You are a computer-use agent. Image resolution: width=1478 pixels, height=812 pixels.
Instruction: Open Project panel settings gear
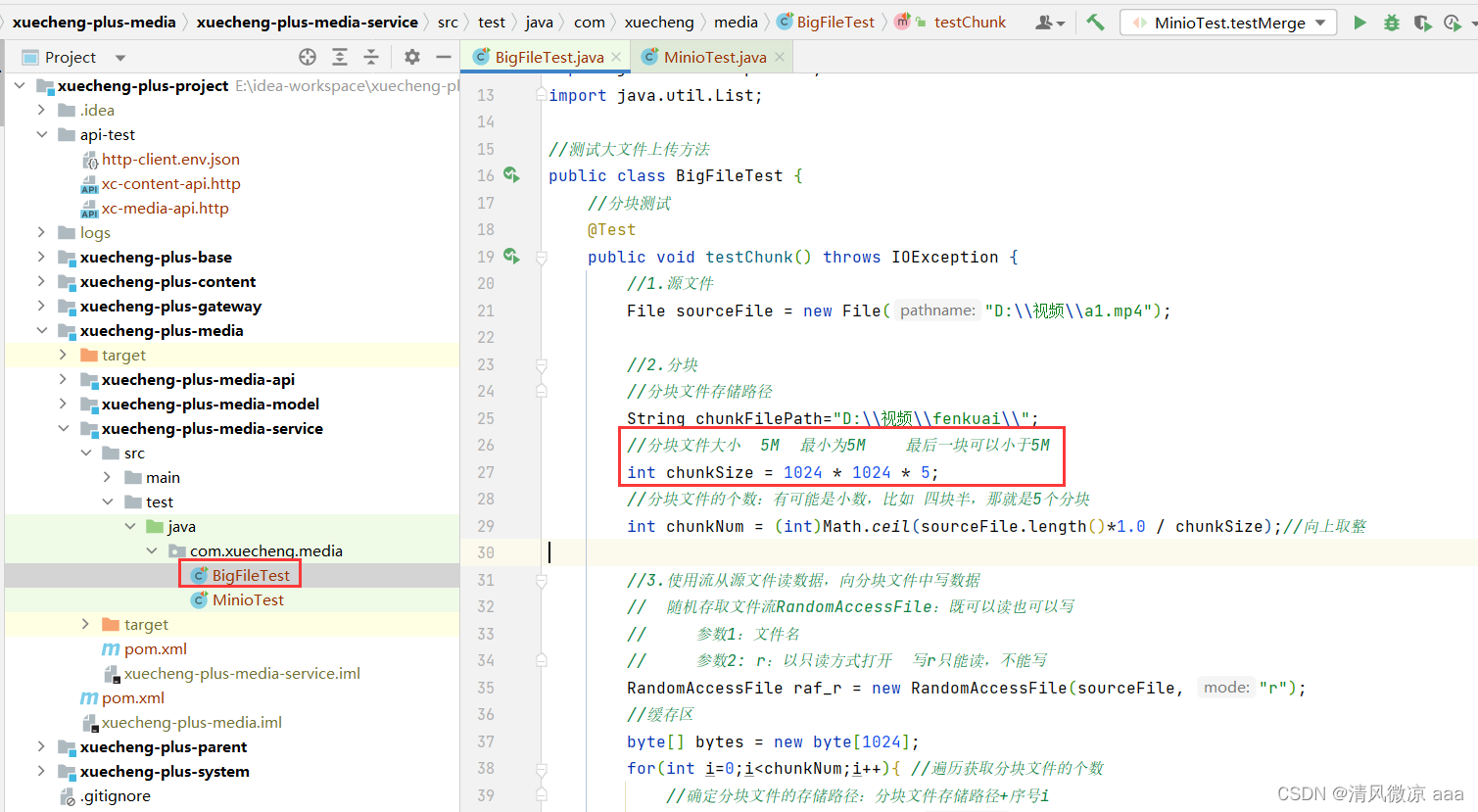tap(412, 57)
